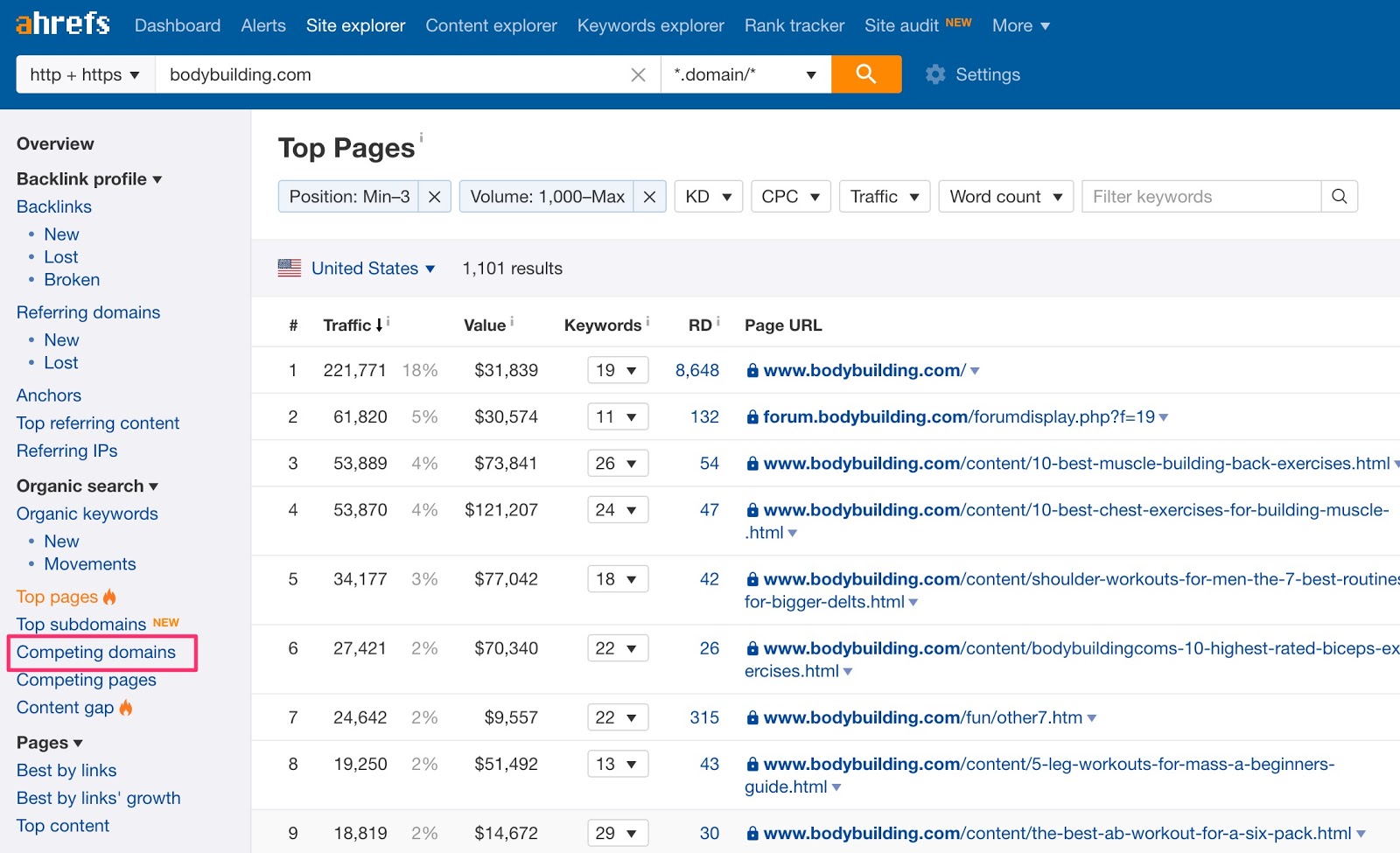This screenshot has height=853, width=1400.
Task: Clear the bodybuilding.com search input
Action: click(639, 75)
